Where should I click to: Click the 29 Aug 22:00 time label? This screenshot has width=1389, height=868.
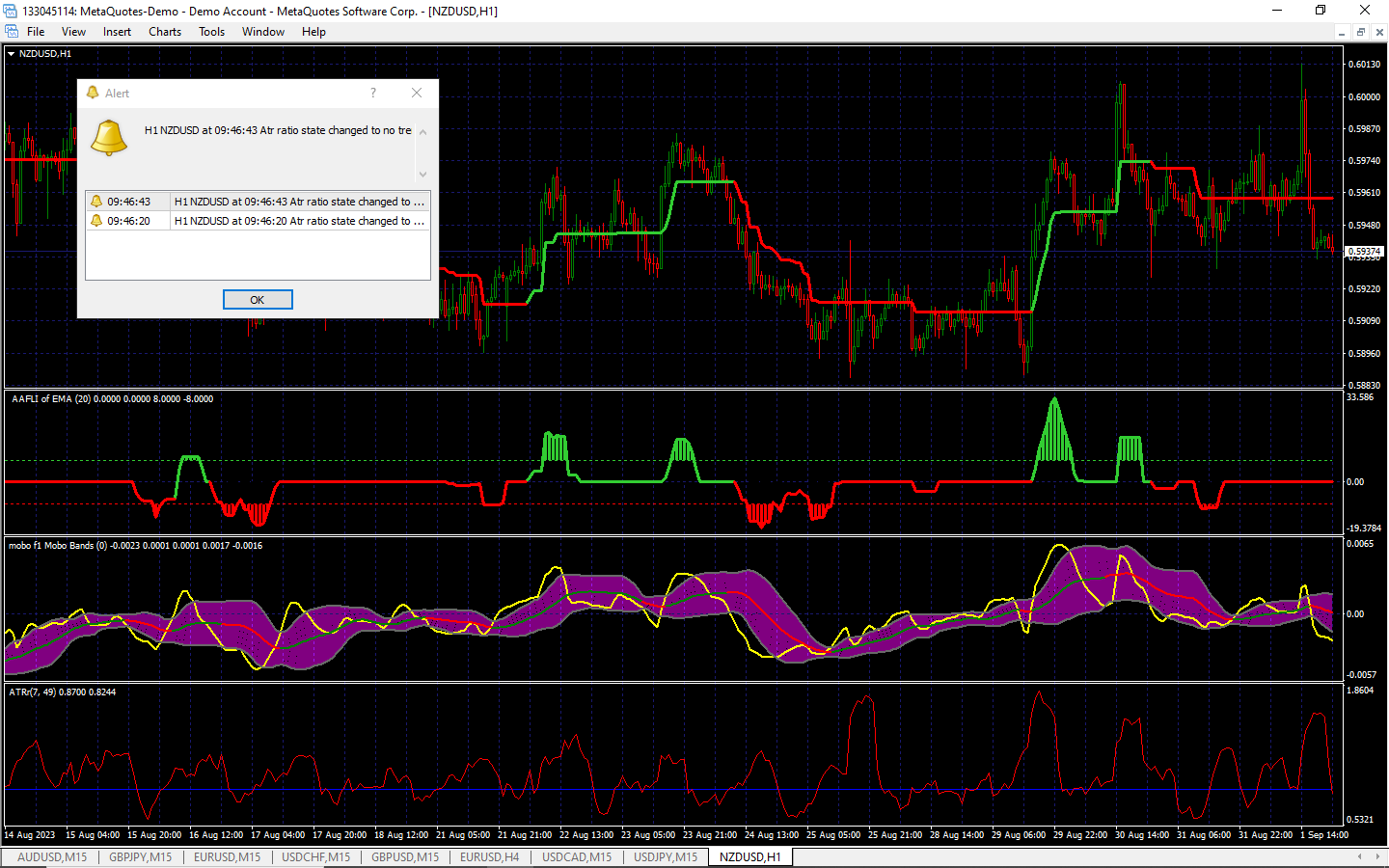pos(1079,835)
